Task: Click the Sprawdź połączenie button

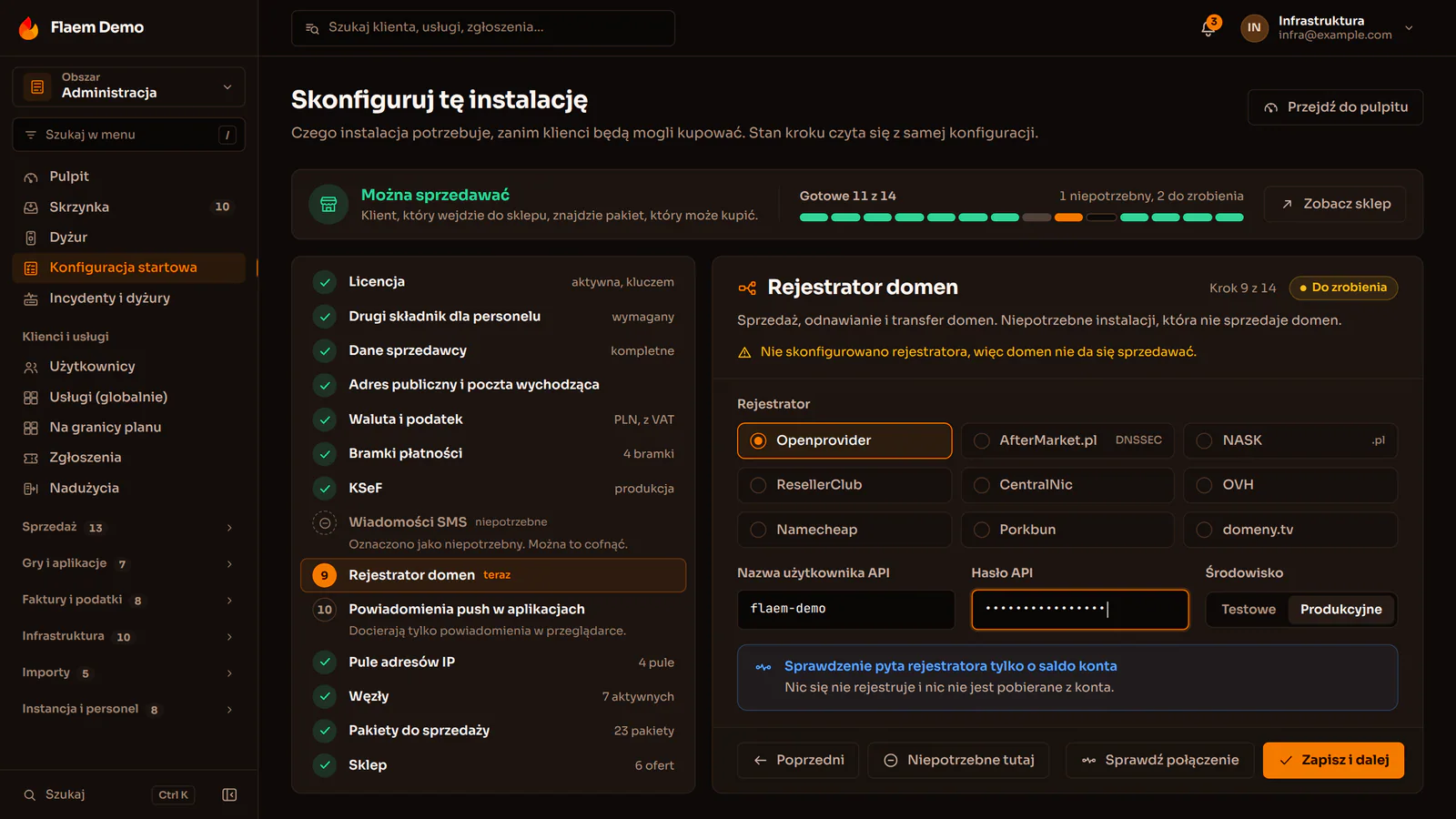Action: (x=1160, y=760)
